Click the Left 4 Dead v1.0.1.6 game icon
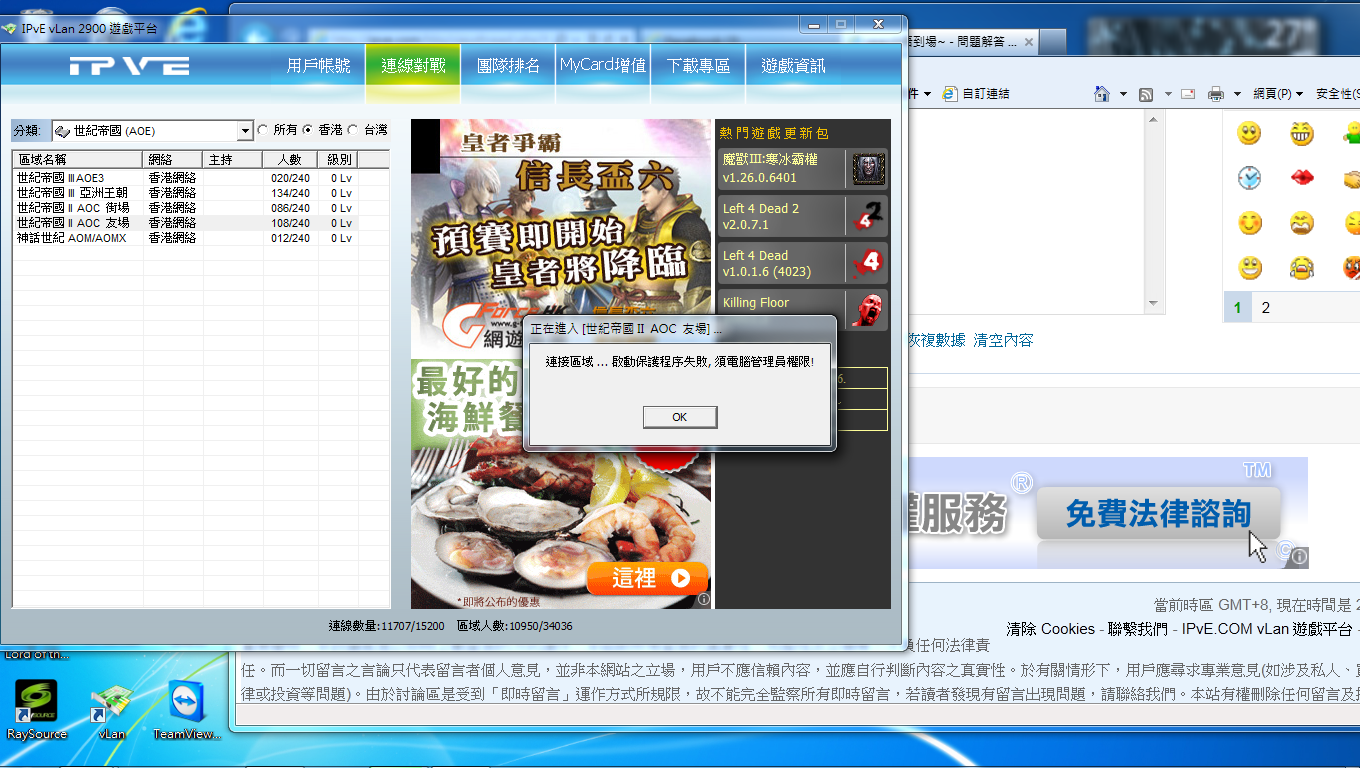Viewport: 1360px width, 768px height. tap(868, 263)
